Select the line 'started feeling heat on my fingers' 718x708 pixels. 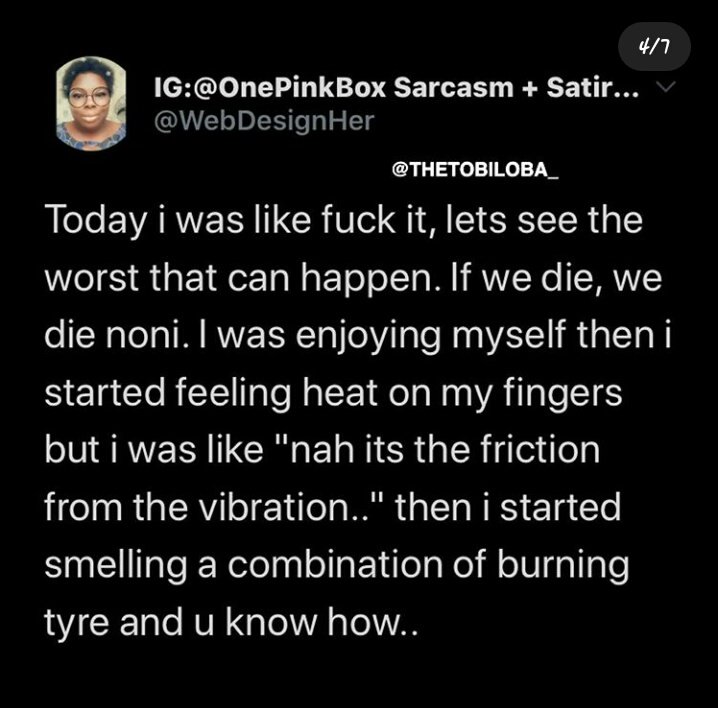click(x=333, y=394)
